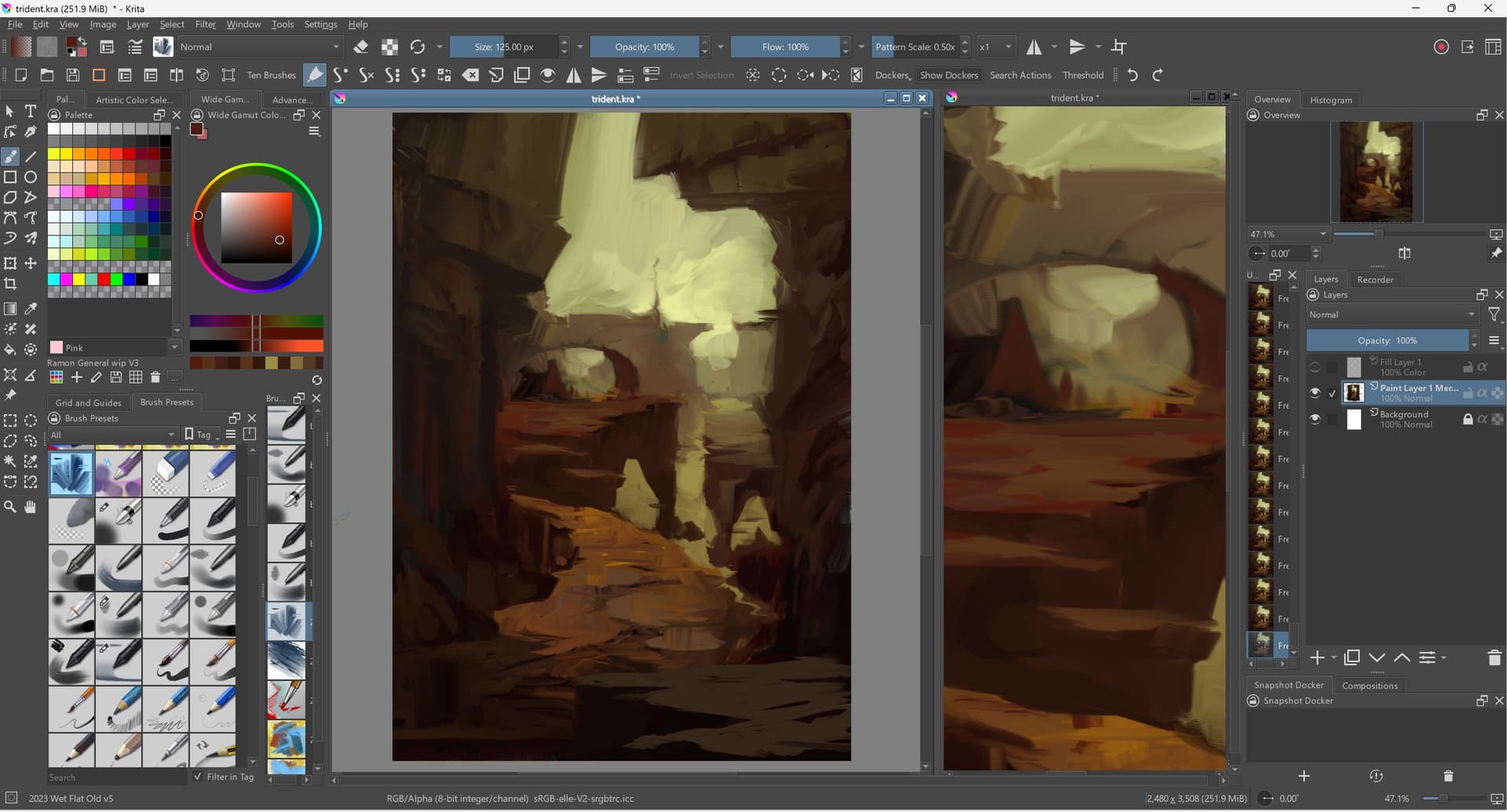Open the Filter menu
The height and width of the screenshot is (812, 1507).
(205, 24)
